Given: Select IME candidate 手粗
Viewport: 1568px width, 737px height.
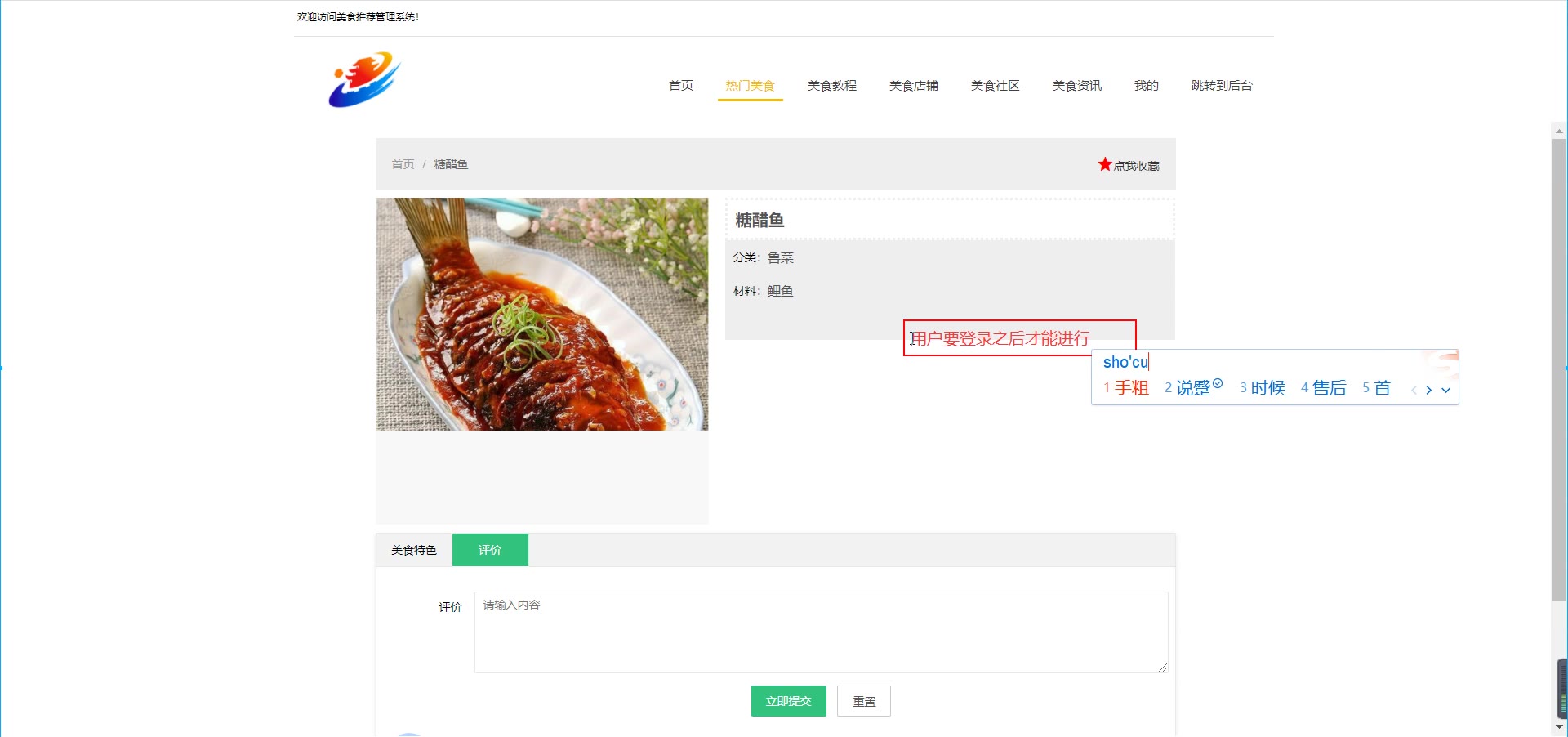Looking at the screenshot, I should pos(1125,388).
